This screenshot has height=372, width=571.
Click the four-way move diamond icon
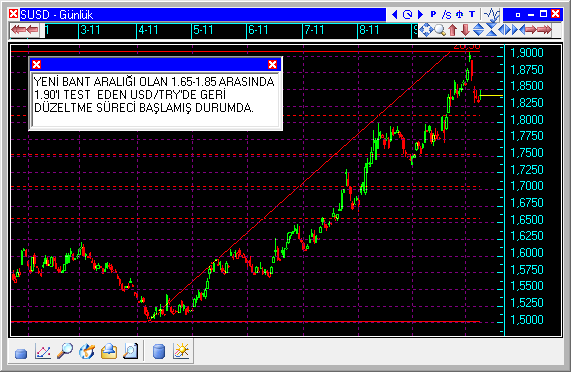426,30
